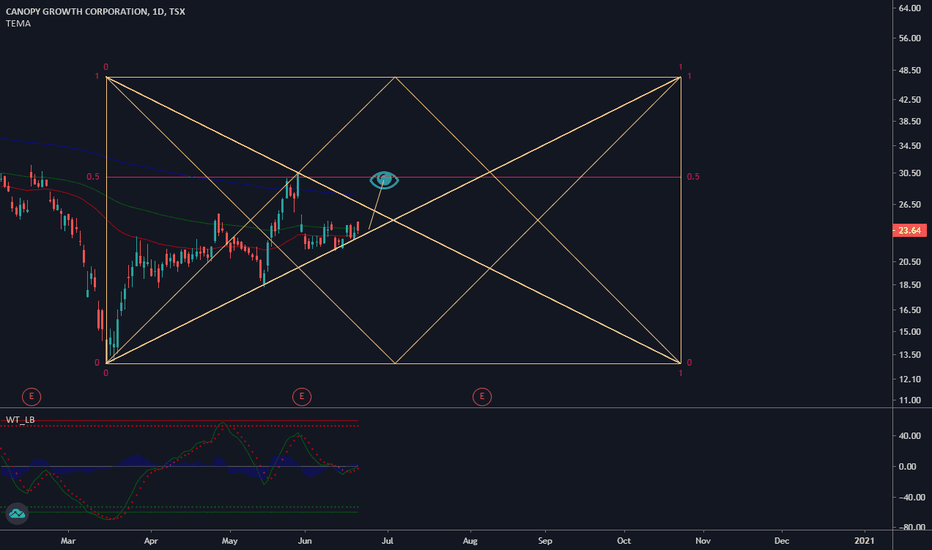Click the 64.00 price axis label
This screenshot has width=932, height=550.
click(x=909, y=8)
